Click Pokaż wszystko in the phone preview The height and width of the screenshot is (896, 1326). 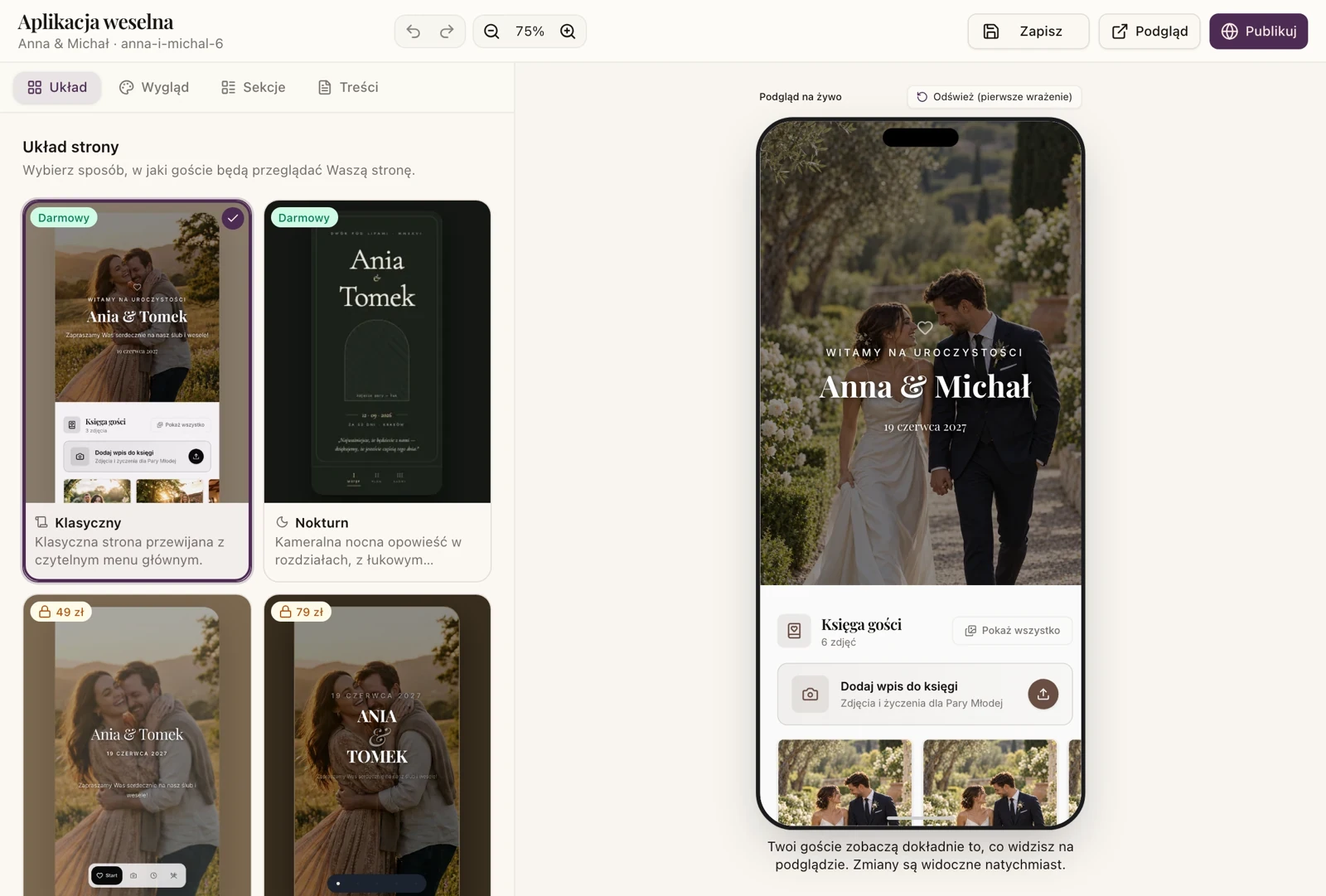pyautogui.click(x=1012, y=631)
